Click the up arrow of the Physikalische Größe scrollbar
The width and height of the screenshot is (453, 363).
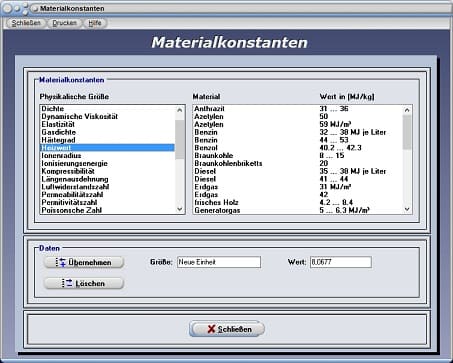point(180,110)
